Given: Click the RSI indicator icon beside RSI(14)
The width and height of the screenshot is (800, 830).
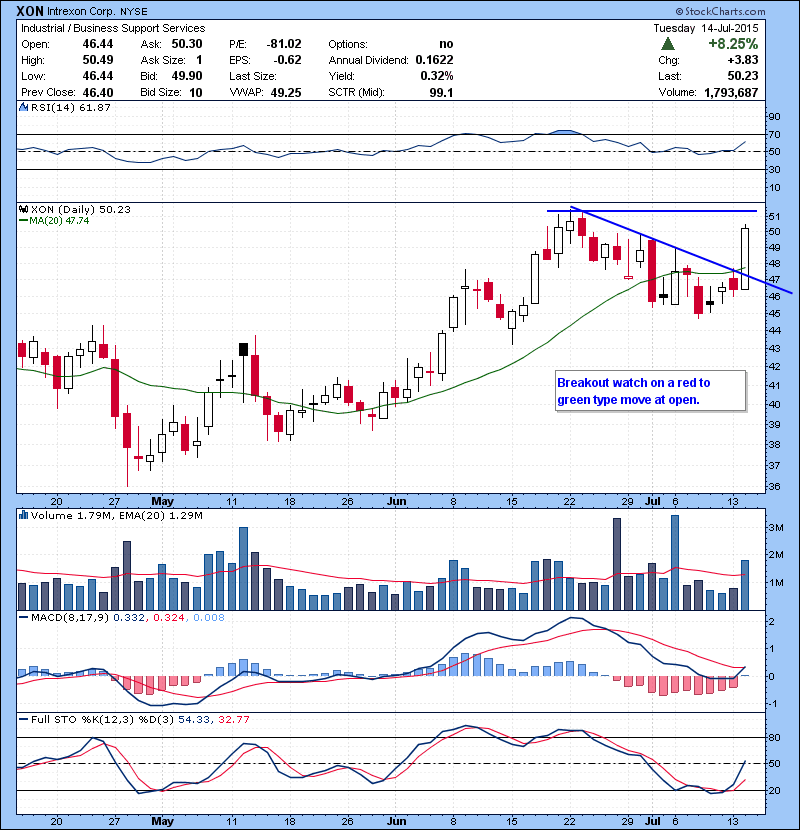Looking at the screenshot, I should click(x=23, y=107).
